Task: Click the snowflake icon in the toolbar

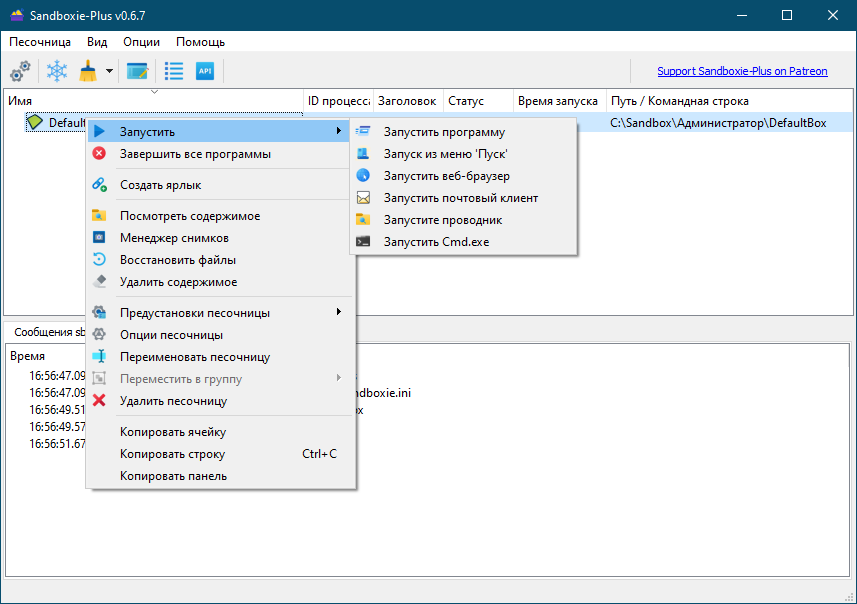Action: pyautogui.click(x=57, y=71)
